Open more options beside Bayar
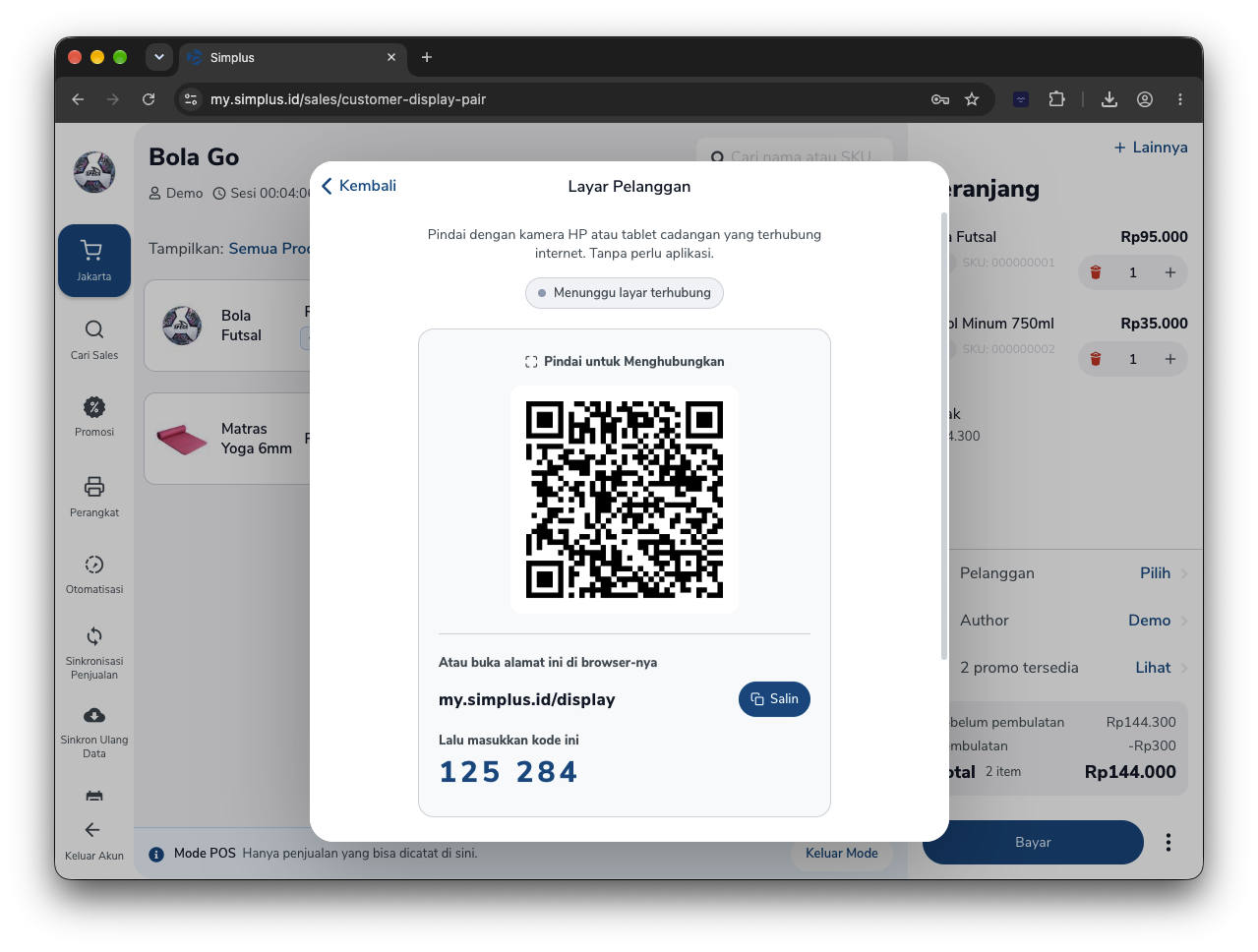The image size is (1258, 952). tap(1168, 843)
